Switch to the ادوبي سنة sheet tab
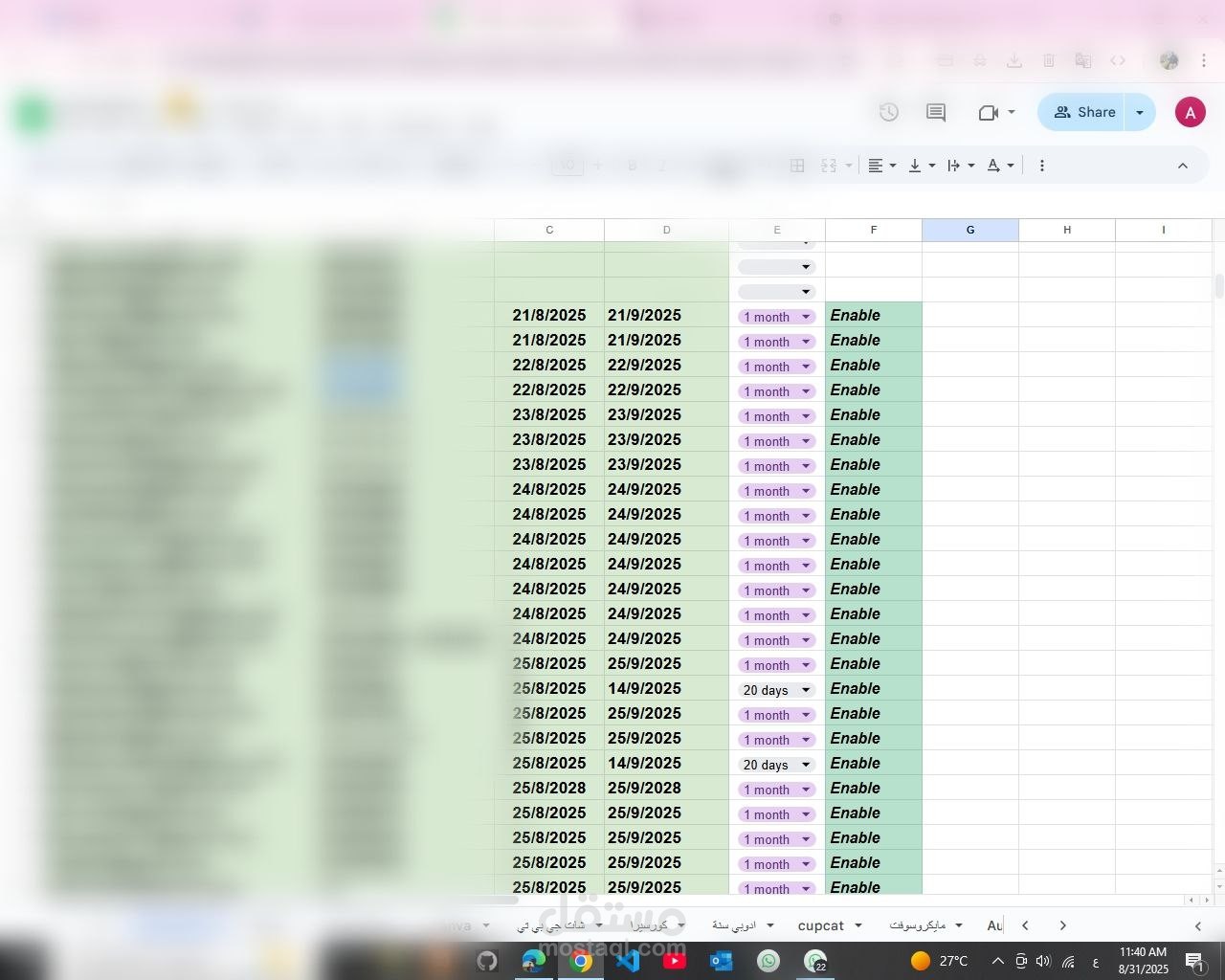The height and width of the screenshot is (980, 1225). pos(734,925)
